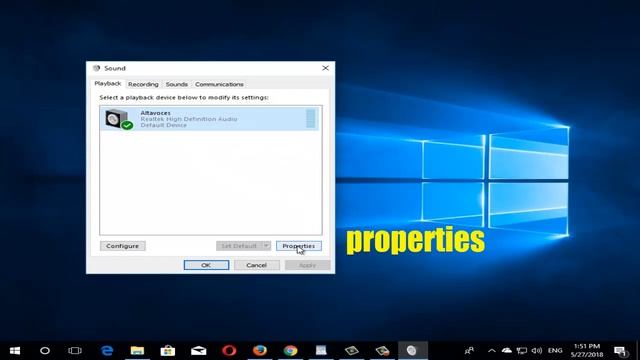This screenshot has height=360, width=640.
Task: Launch Microsoft Edge from the taskbar
Action: (x=107, y=351)
